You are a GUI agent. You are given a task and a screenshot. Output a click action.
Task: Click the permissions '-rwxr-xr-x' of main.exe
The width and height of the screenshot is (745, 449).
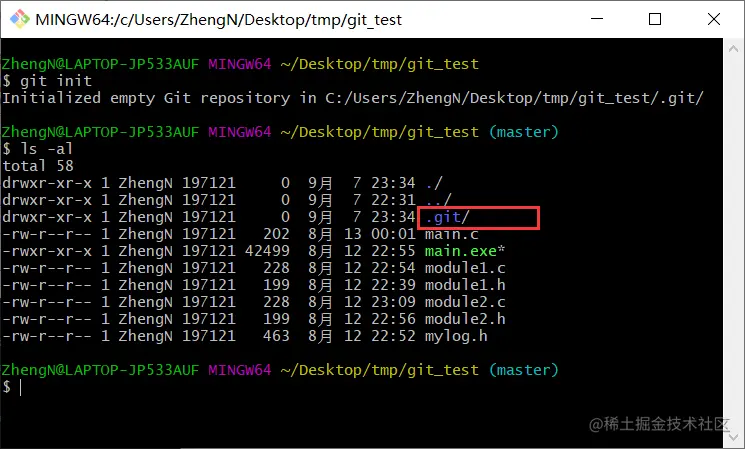(47, 251)
